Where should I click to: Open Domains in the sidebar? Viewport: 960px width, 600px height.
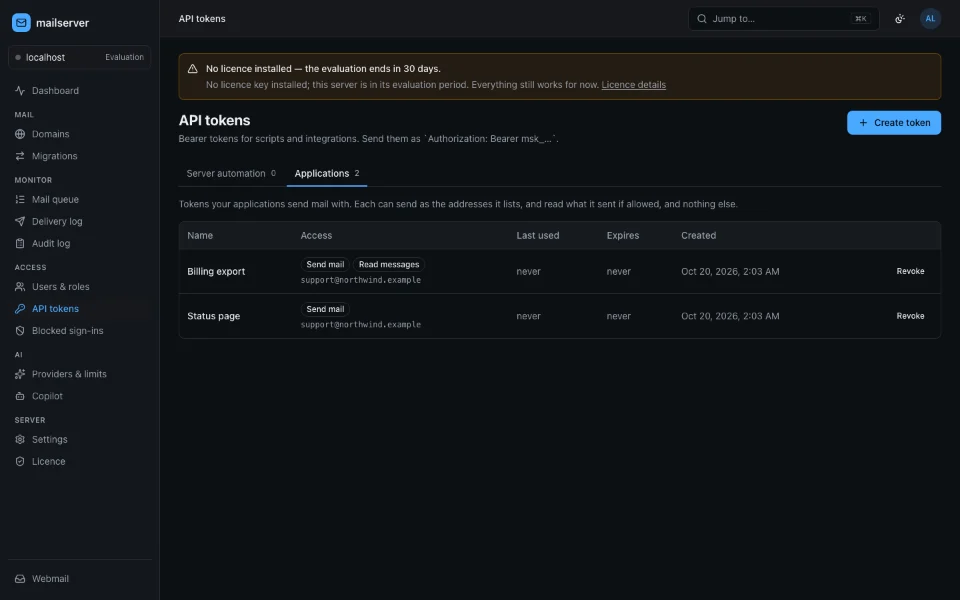coord(80,134)
